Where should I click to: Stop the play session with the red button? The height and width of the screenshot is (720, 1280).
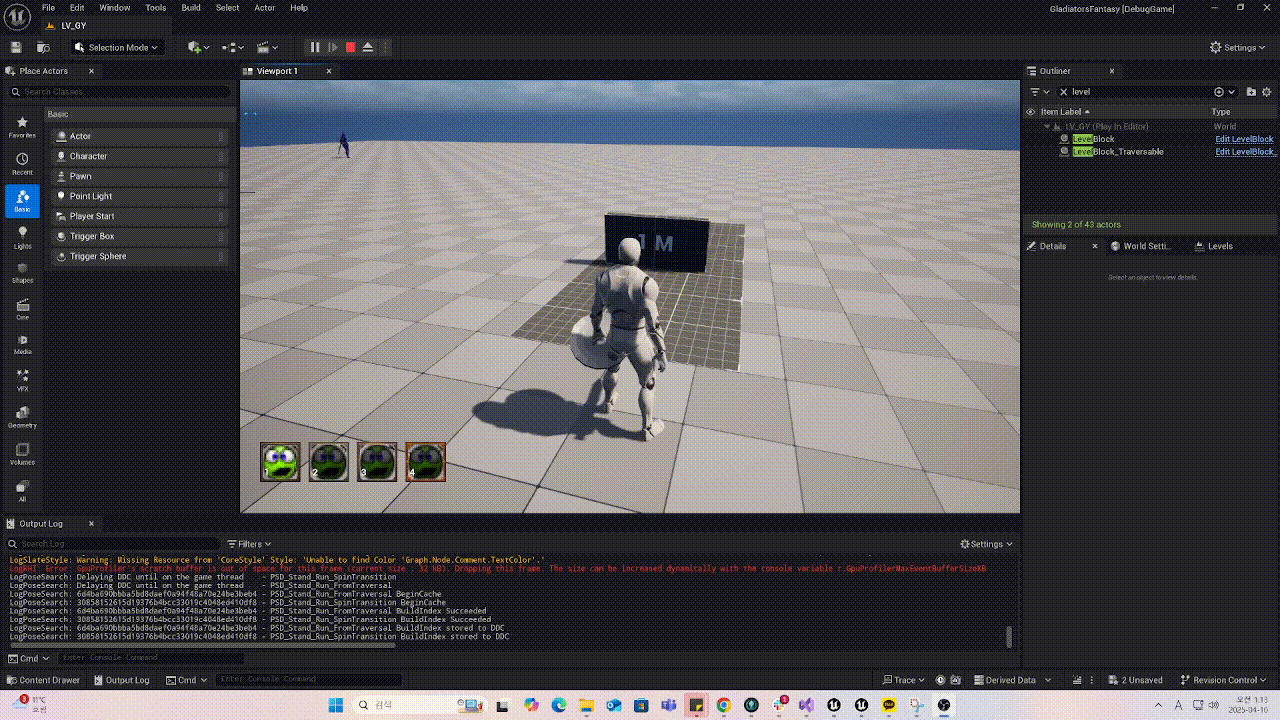(x=350, y=47)
